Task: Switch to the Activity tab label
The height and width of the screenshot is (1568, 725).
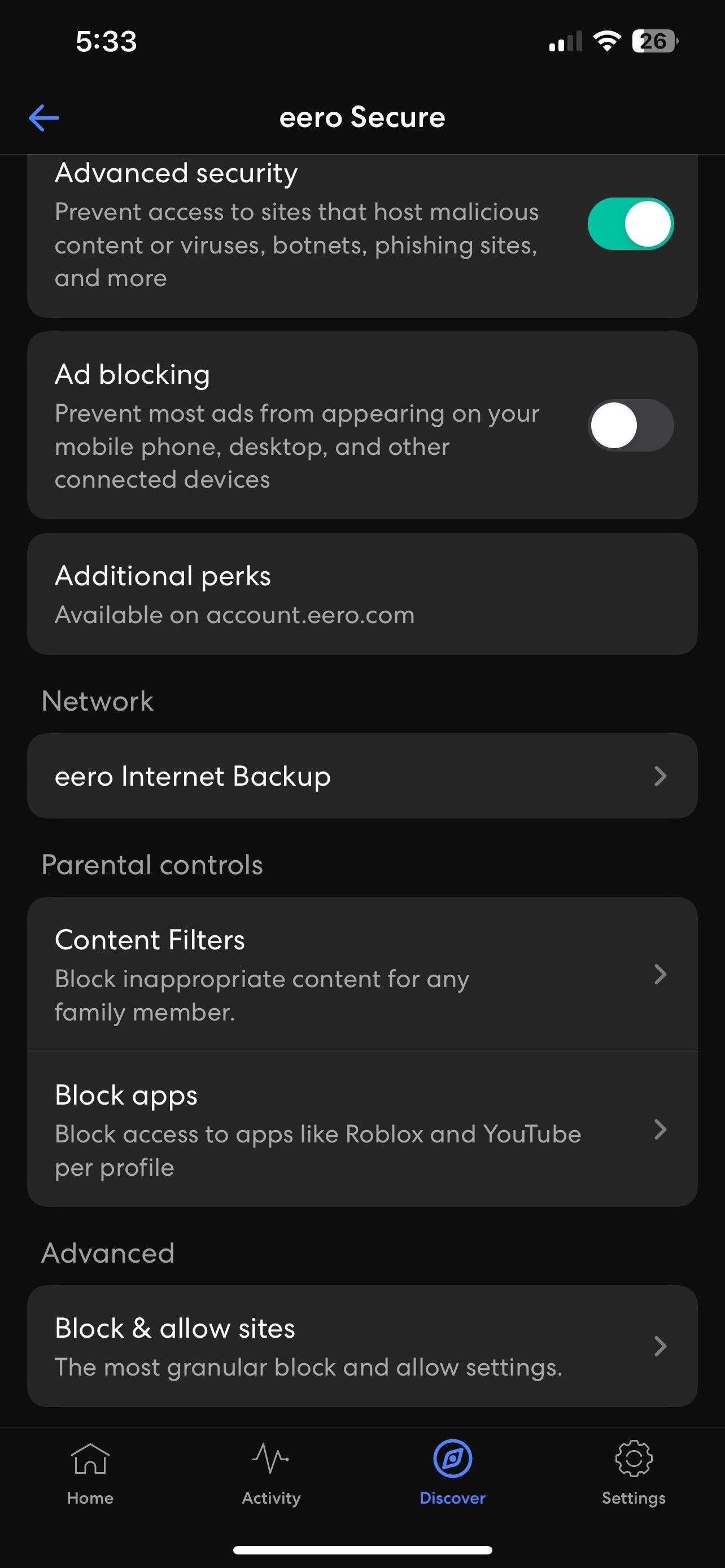Action: pos(271,1498)
